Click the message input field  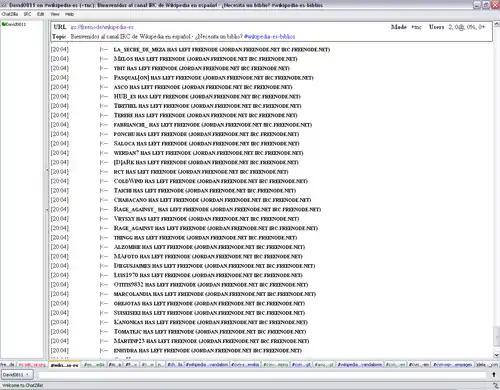click(x=262, y=375)
